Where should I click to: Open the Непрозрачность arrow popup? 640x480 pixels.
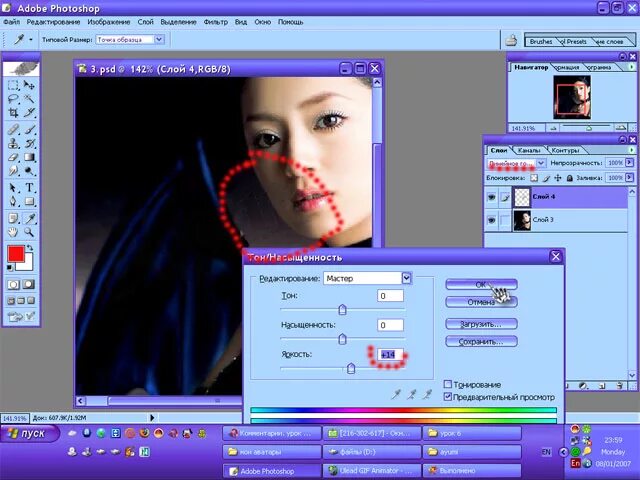click(629, 163)
